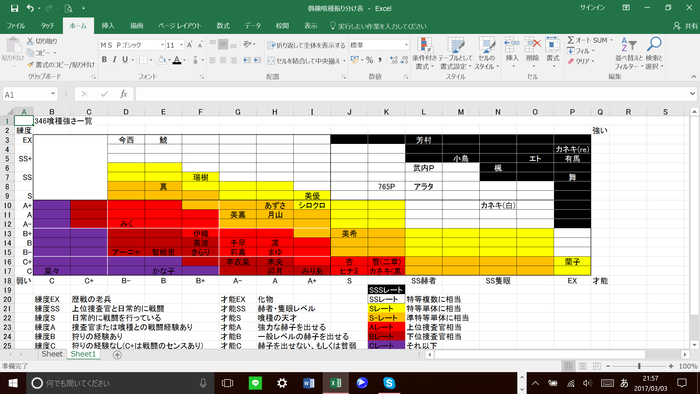Screen dimensions: 700x394
Task: Expand the borders dropdown arrow
Action: [x=150, y=60]
